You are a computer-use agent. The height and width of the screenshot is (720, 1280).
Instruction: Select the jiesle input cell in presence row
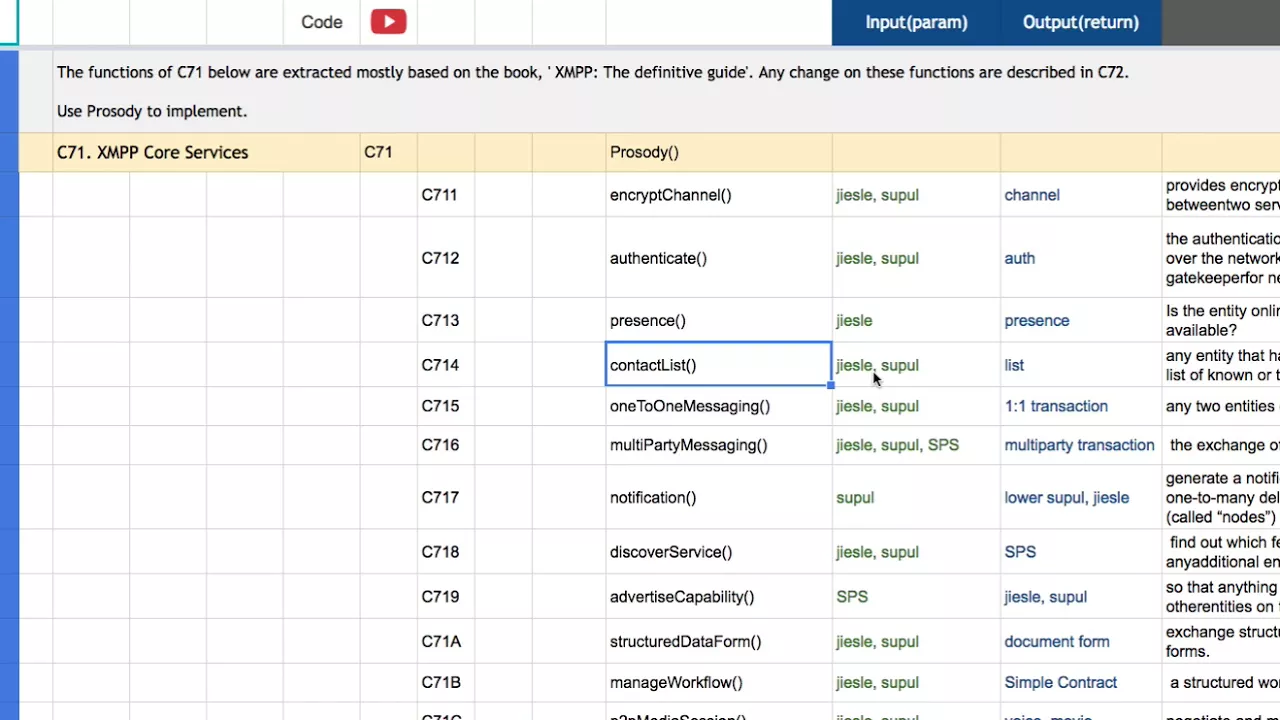click(916, 320)
